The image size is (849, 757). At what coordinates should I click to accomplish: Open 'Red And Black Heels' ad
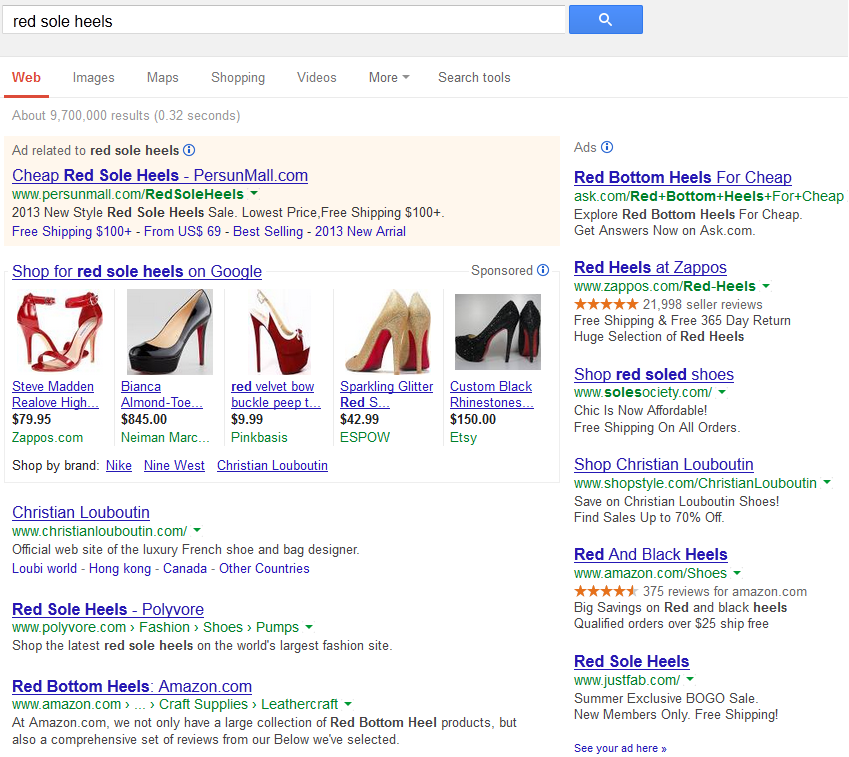point(650,554)
